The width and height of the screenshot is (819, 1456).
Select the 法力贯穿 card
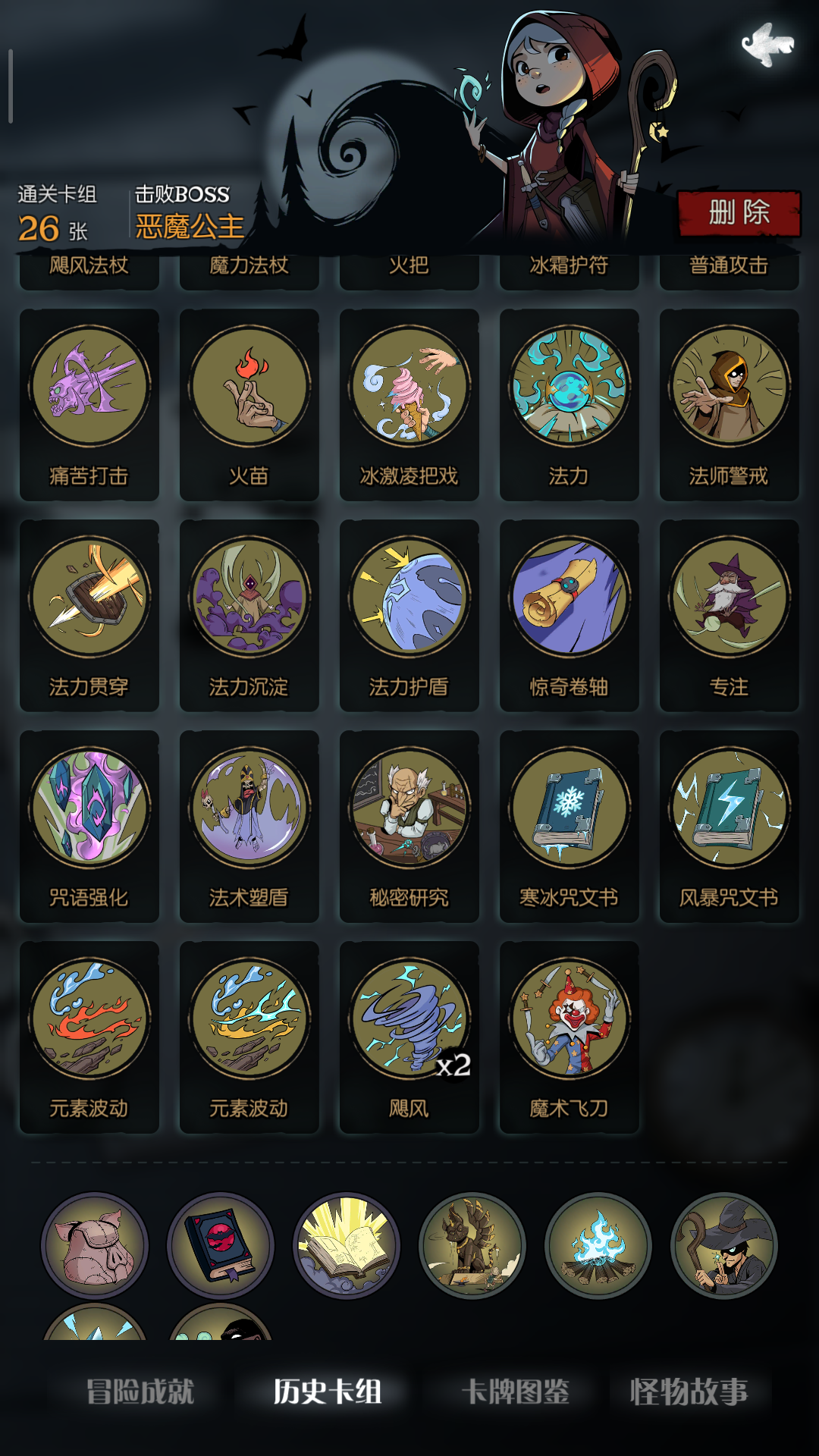[x=89, y=615]
